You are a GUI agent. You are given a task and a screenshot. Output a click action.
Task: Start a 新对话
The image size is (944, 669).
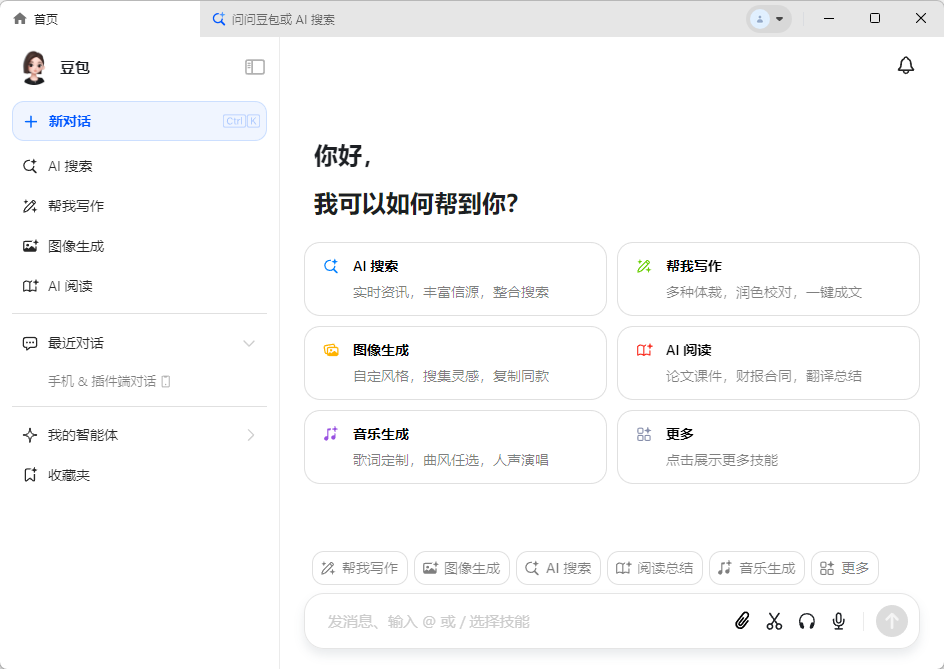(x=139, y=121)
